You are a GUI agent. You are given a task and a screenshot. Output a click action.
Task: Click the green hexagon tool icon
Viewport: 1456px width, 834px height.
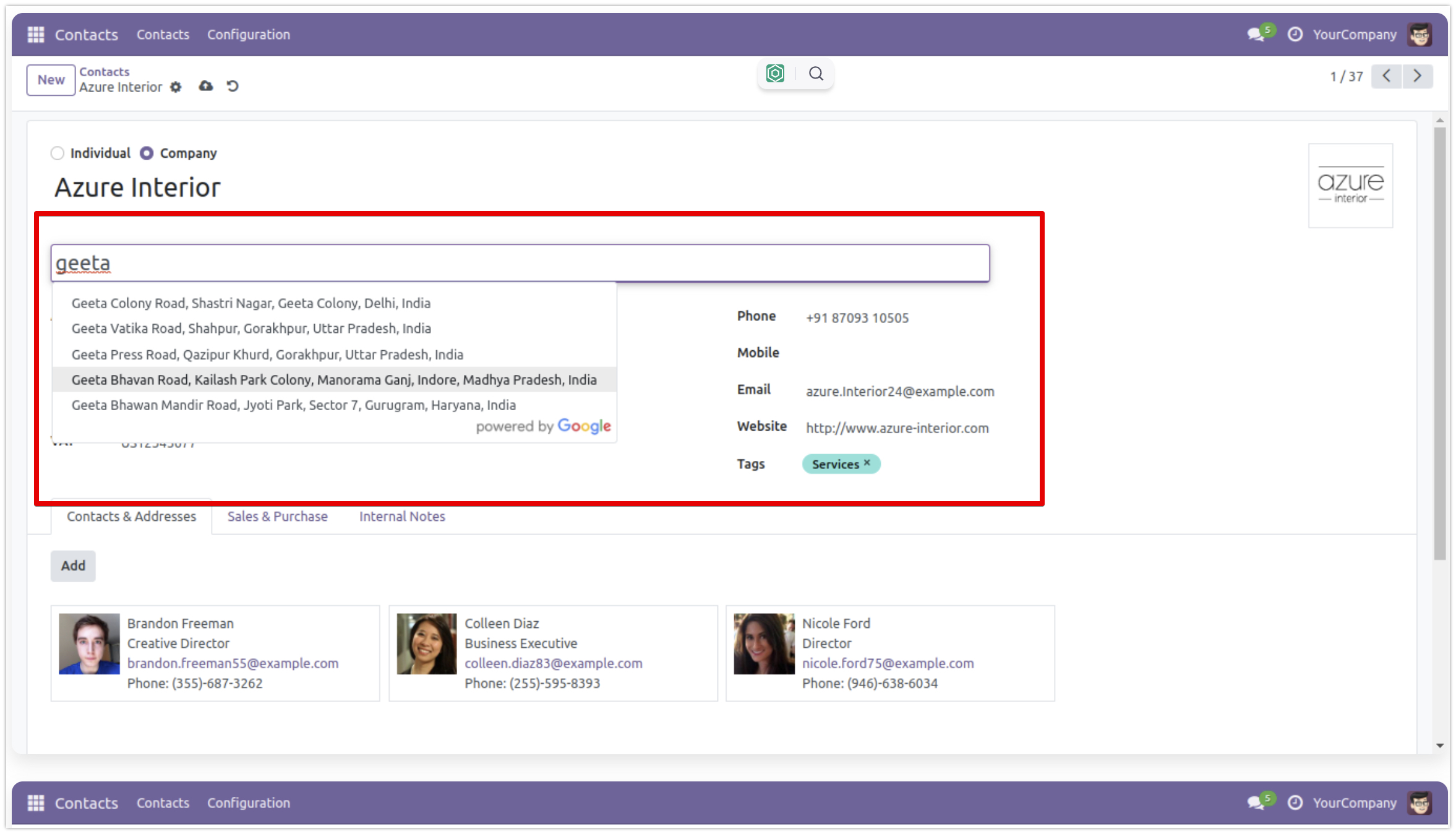(775, 74)
